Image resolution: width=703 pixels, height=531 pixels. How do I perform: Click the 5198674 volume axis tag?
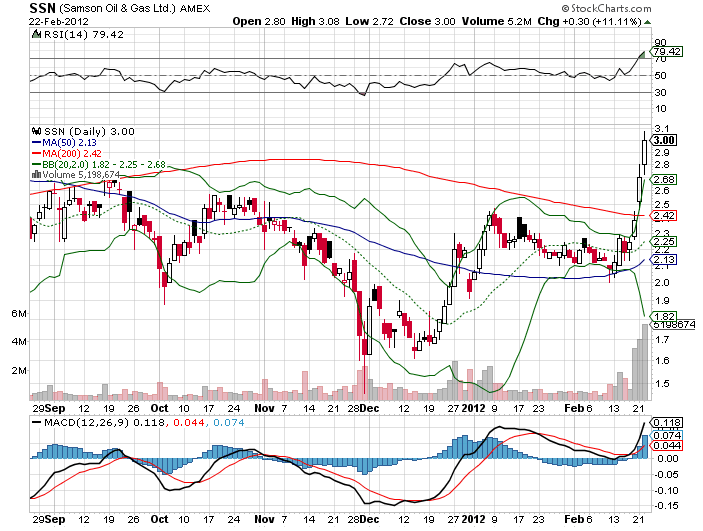click(674, 324)
